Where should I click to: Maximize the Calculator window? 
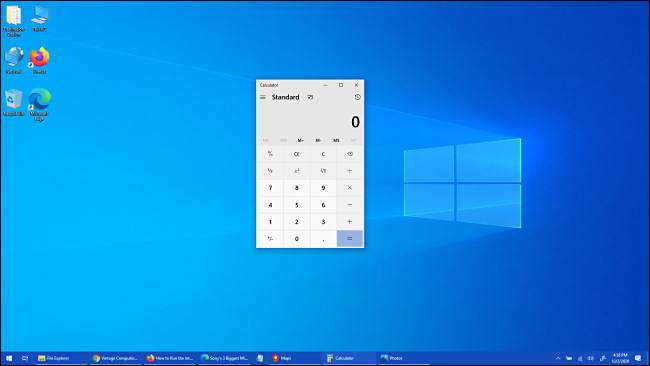(341, 85)
